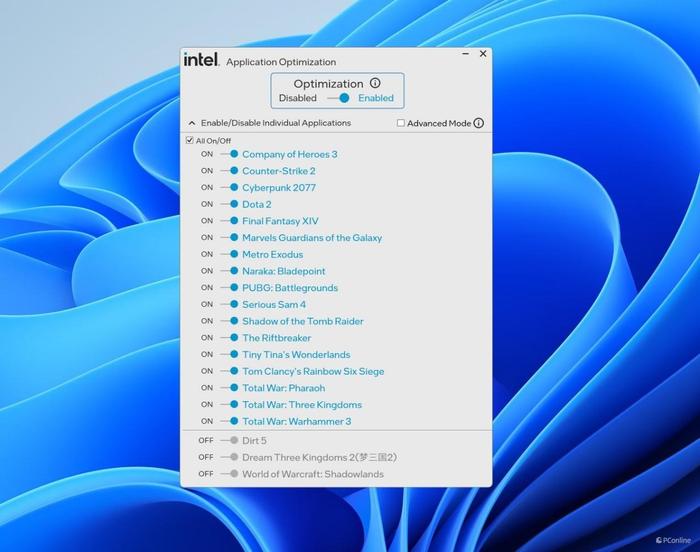Disable Shadow of the Tomb Raider toggle
This screenshot has width=700, height=552.
229,321
